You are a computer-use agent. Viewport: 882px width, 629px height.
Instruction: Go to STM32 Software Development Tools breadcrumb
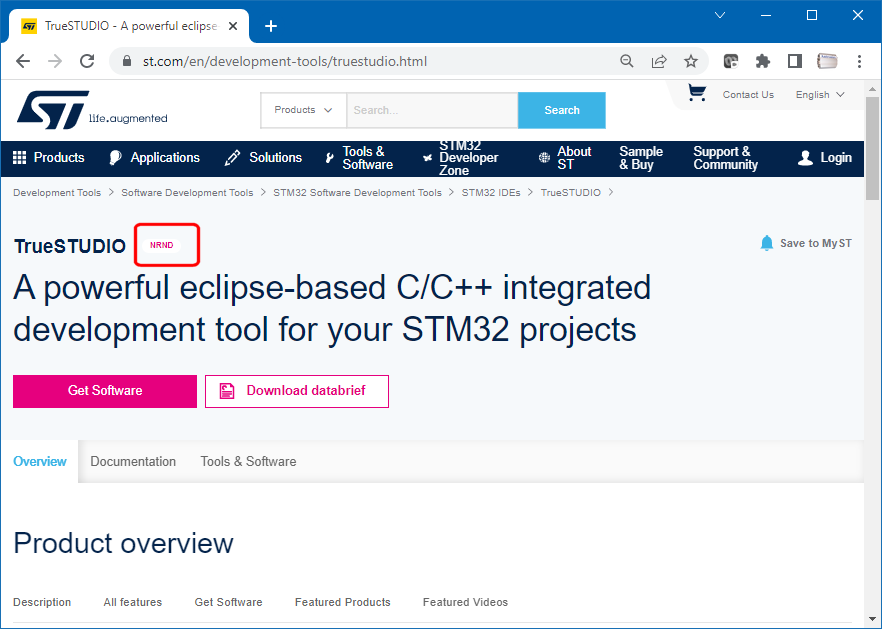click(357, 192)
